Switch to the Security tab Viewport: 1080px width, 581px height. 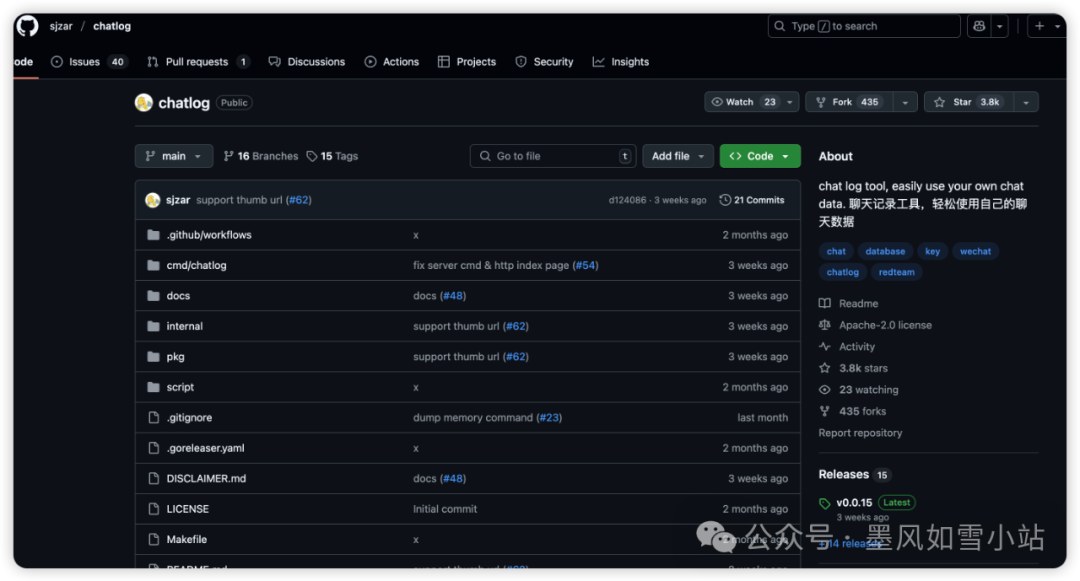(544, 62)
